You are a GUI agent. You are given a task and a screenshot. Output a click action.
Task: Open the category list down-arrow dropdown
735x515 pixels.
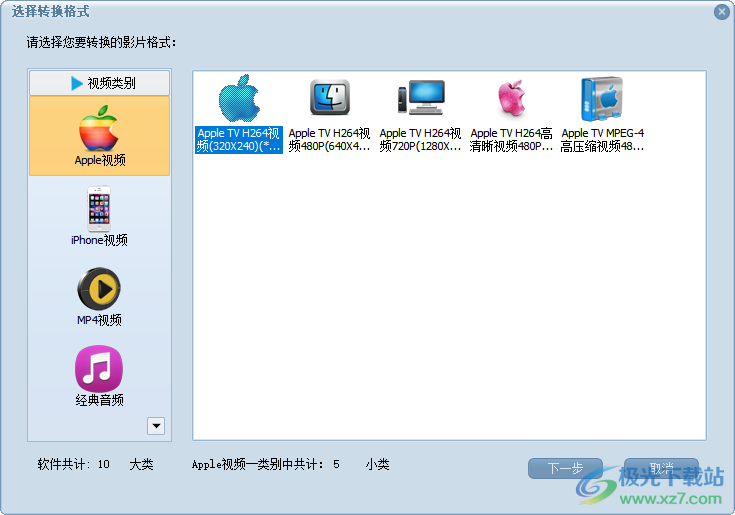point(156,426)
